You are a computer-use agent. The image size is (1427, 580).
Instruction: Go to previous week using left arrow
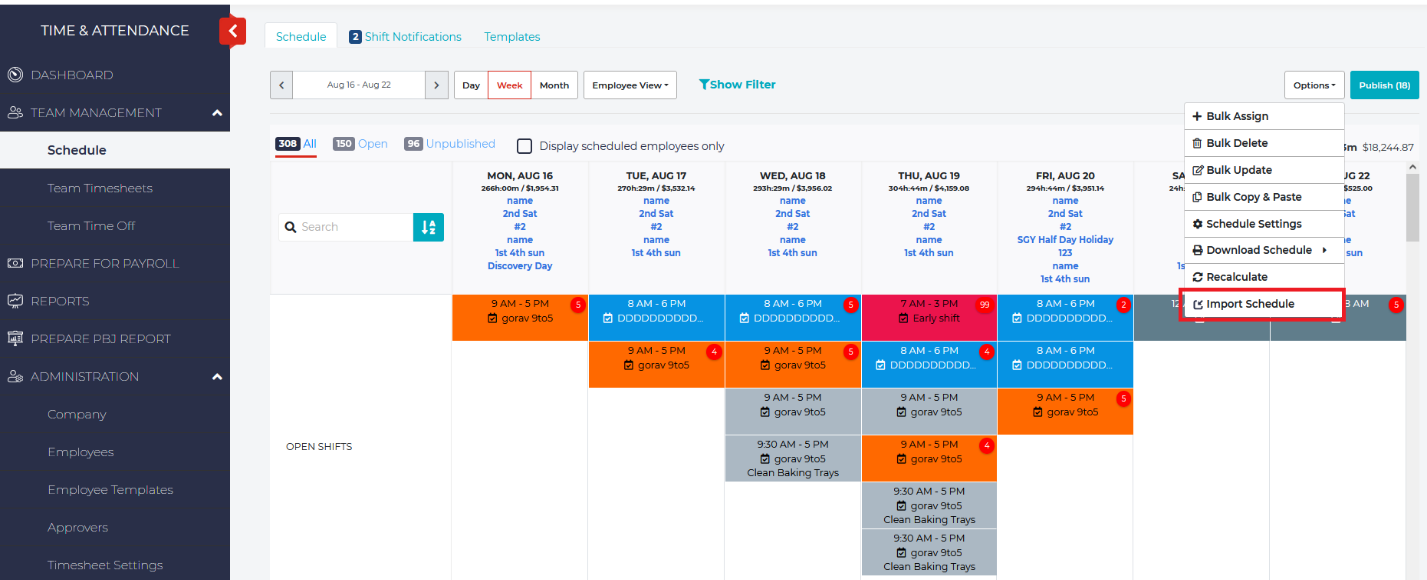(282, 86)
